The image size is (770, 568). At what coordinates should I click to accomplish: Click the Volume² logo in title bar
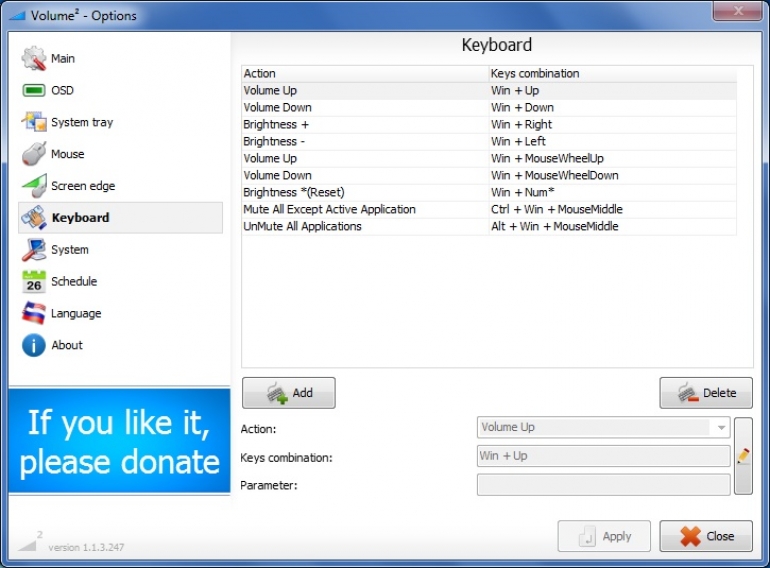point(18,16)
